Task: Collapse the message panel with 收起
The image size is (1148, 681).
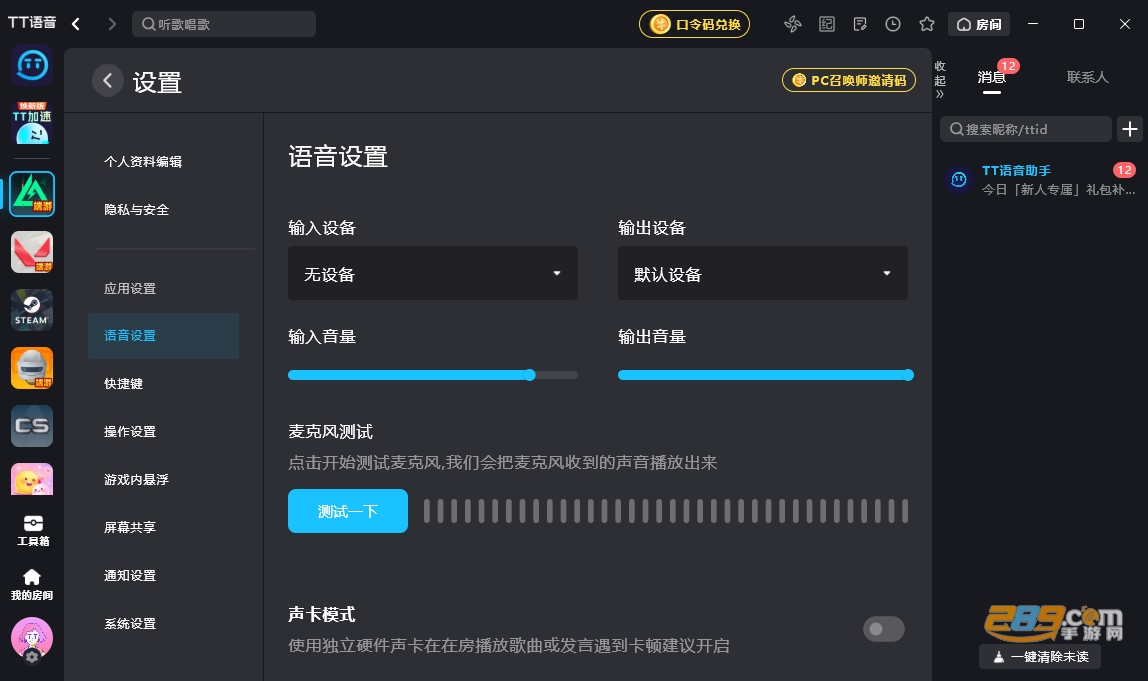Action: coord(940,80)
